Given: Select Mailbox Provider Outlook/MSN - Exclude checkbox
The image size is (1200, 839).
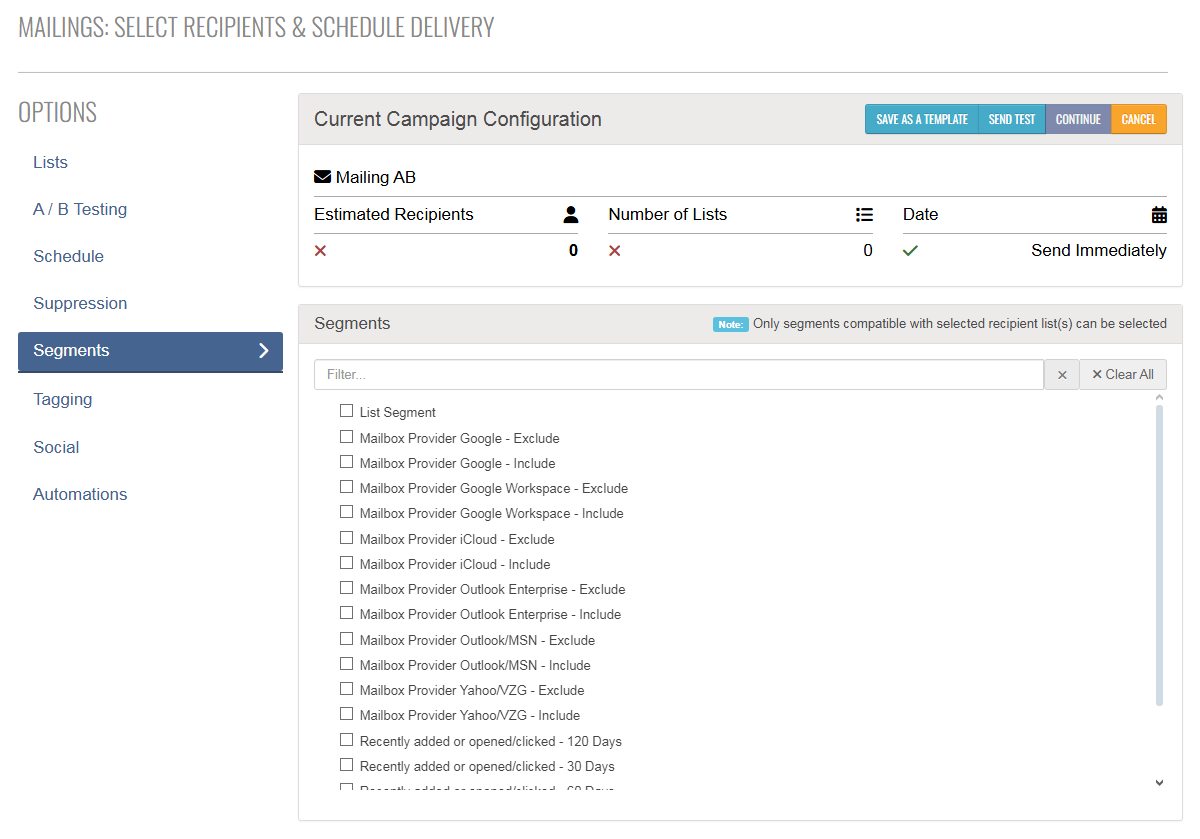Looking at the screenshot, I should 346,639.
